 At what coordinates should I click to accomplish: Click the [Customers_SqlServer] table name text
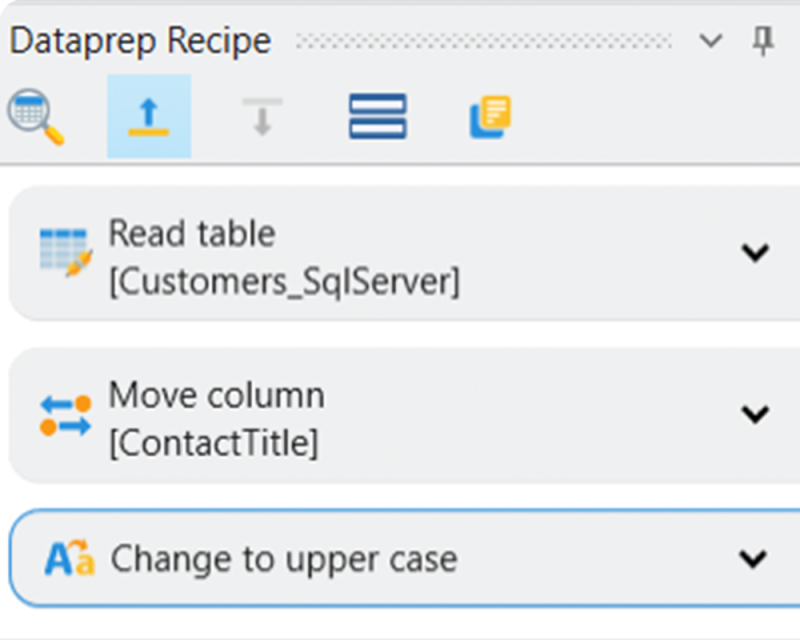284,283
